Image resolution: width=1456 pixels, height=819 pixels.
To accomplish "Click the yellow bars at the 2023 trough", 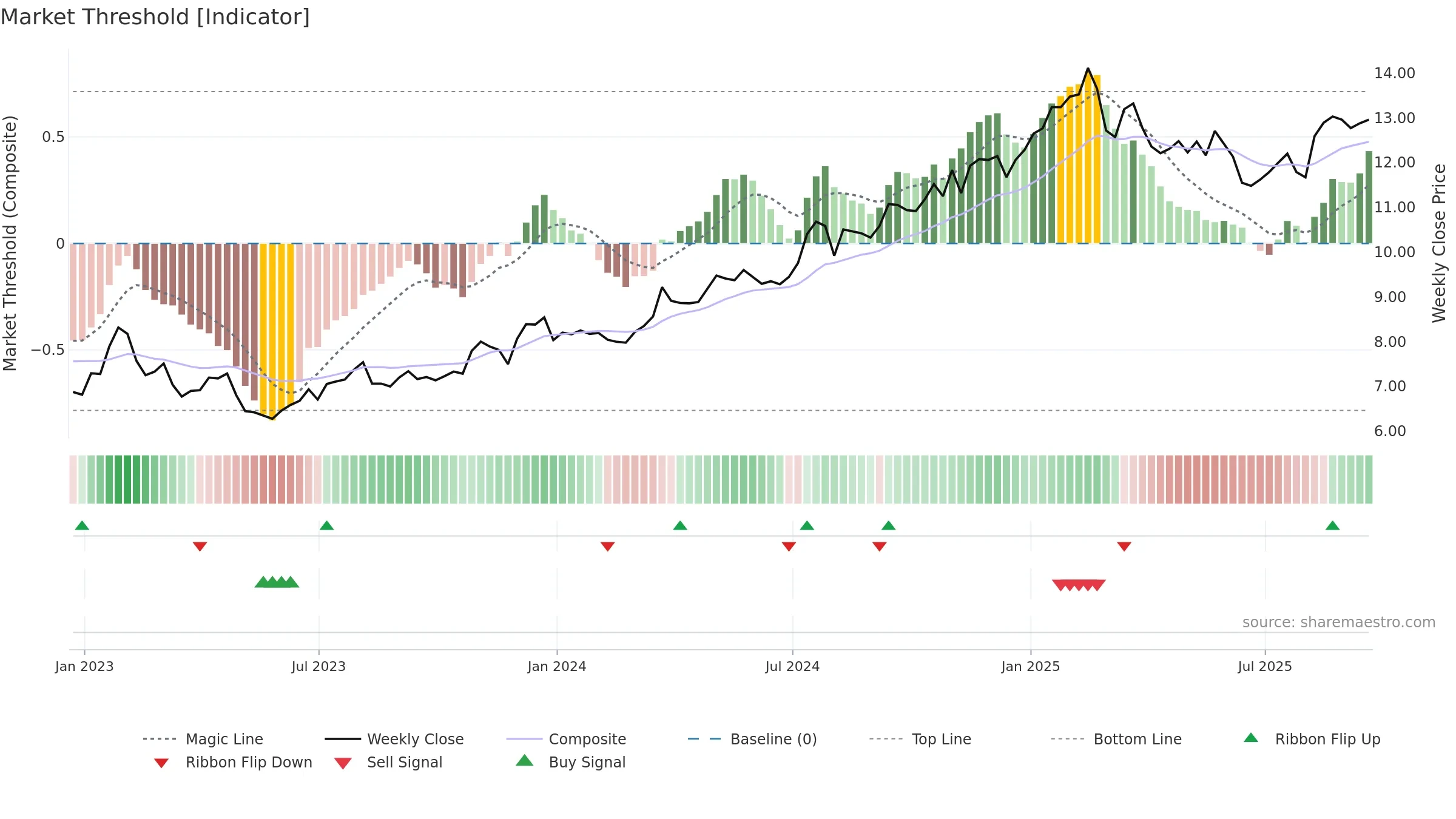I will pos(277,331).
